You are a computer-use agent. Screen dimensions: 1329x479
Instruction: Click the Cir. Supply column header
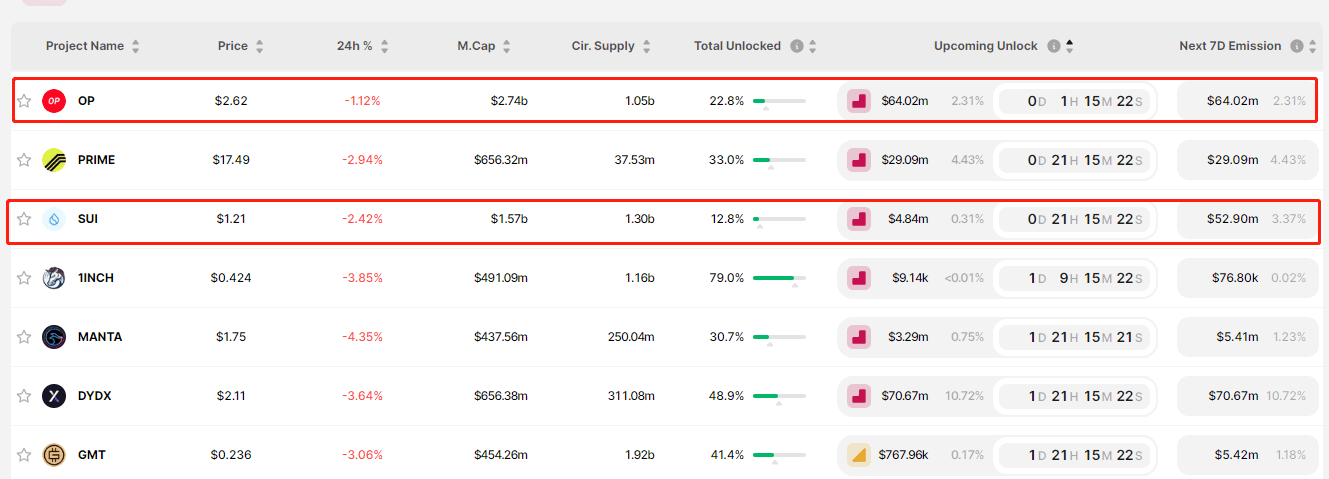click(603, 46)
